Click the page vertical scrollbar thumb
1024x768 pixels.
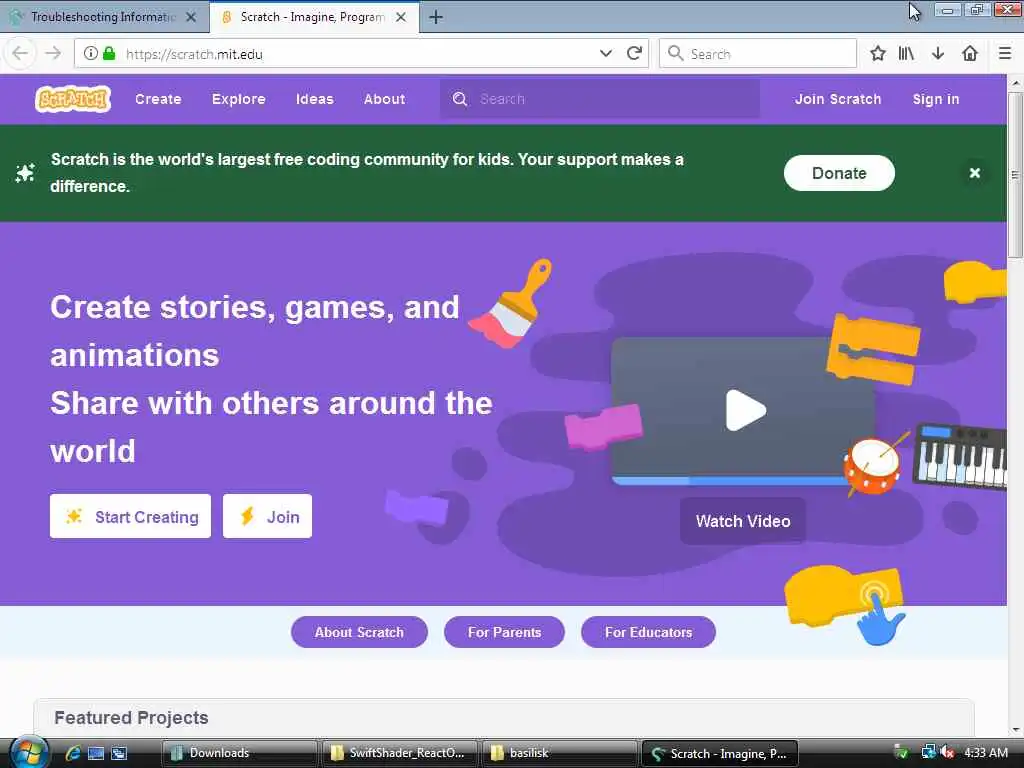click(1015, 174)
